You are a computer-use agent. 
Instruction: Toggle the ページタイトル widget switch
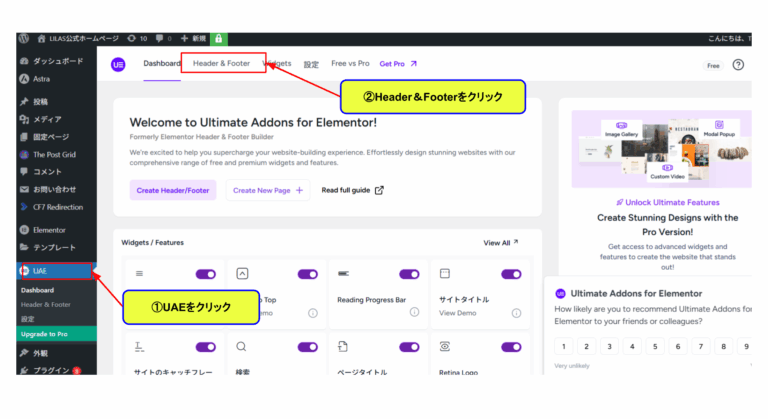coord(409,347)
